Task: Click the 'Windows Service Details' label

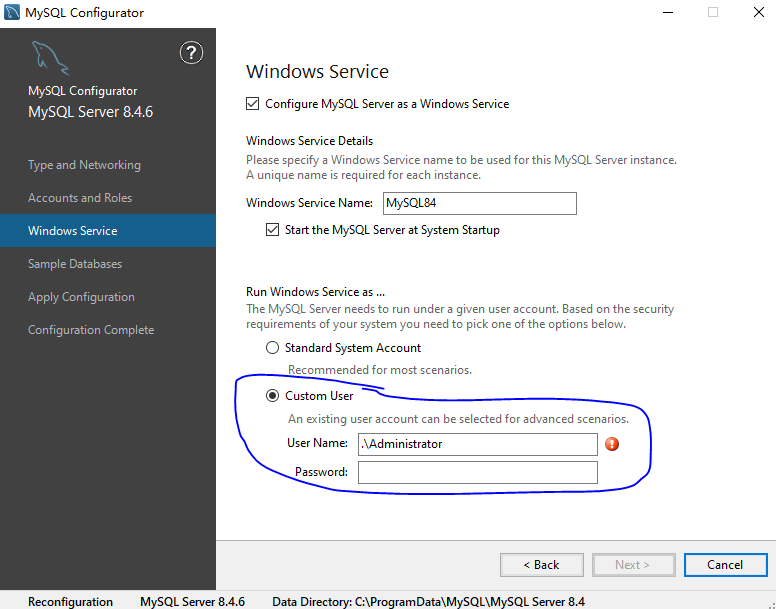Action: tap(309, 141)
